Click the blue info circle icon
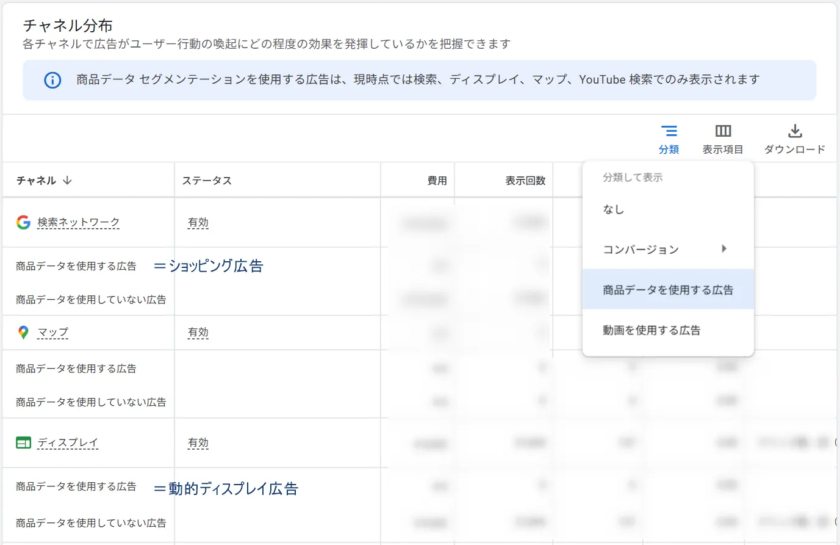This screenshot has width=840, height=545. coord(52,80)
